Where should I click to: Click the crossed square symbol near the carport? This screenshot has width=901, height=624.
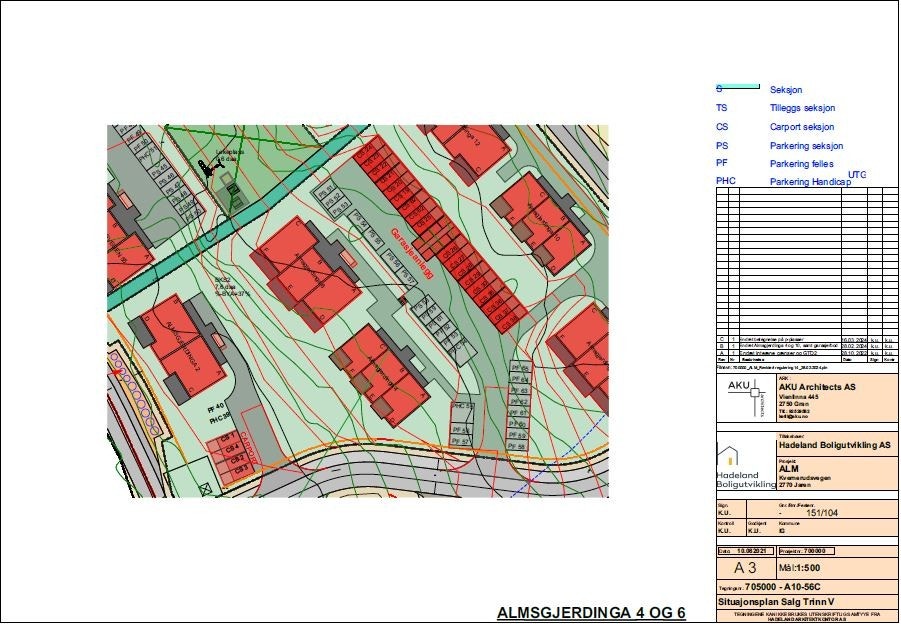click(204, 491)
